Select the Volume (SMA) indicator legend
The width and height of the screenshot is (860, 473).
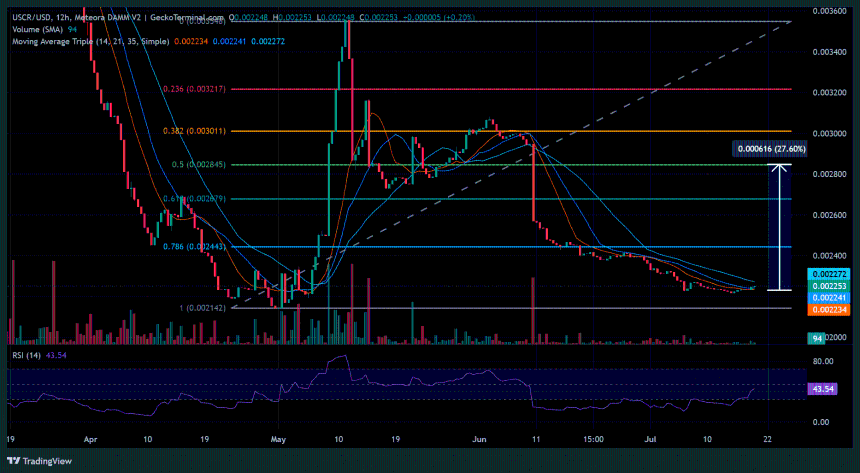point(37,30)
